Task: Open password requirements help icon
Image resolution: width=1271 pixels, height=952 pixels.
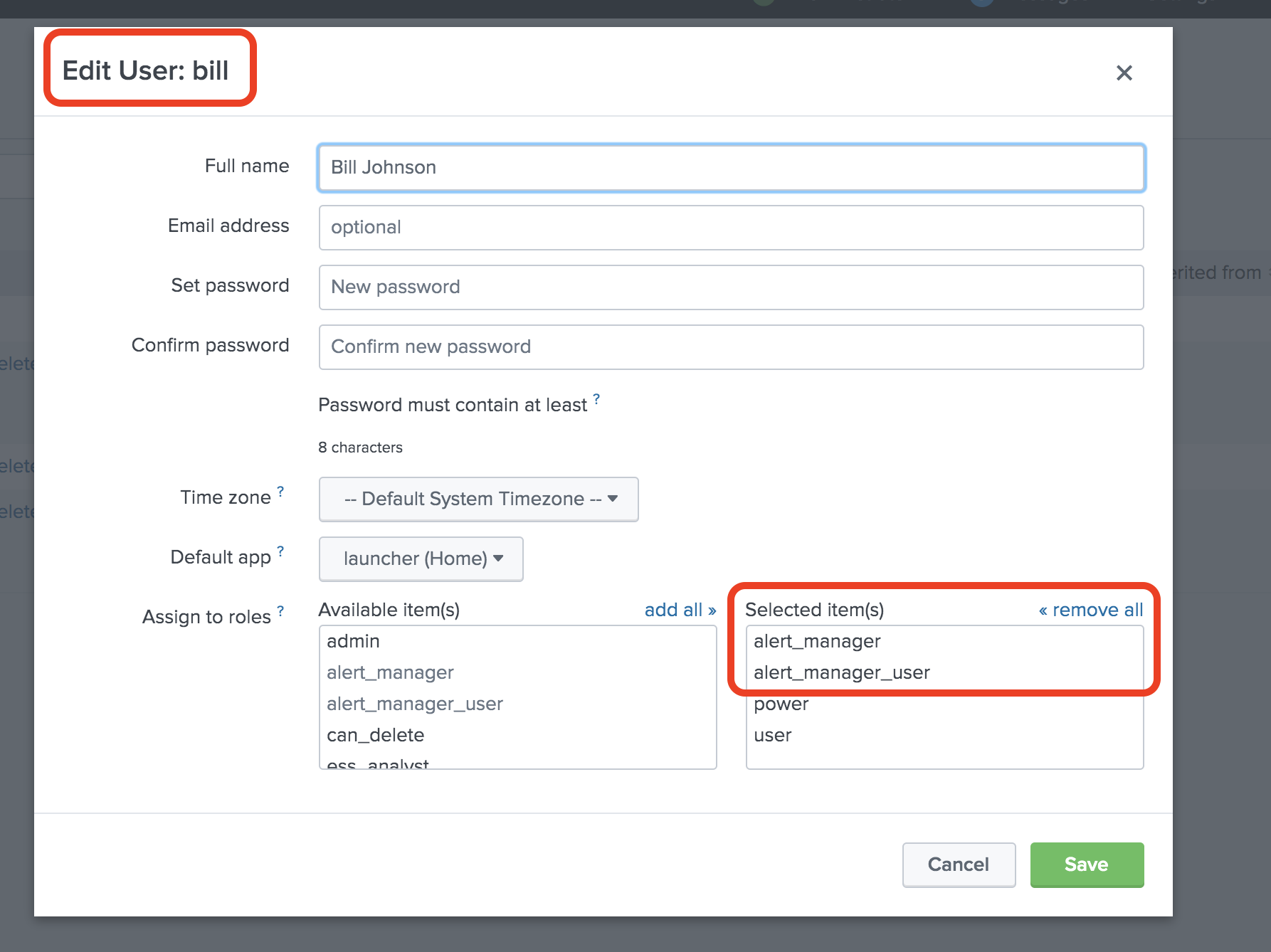Action: 596,399
